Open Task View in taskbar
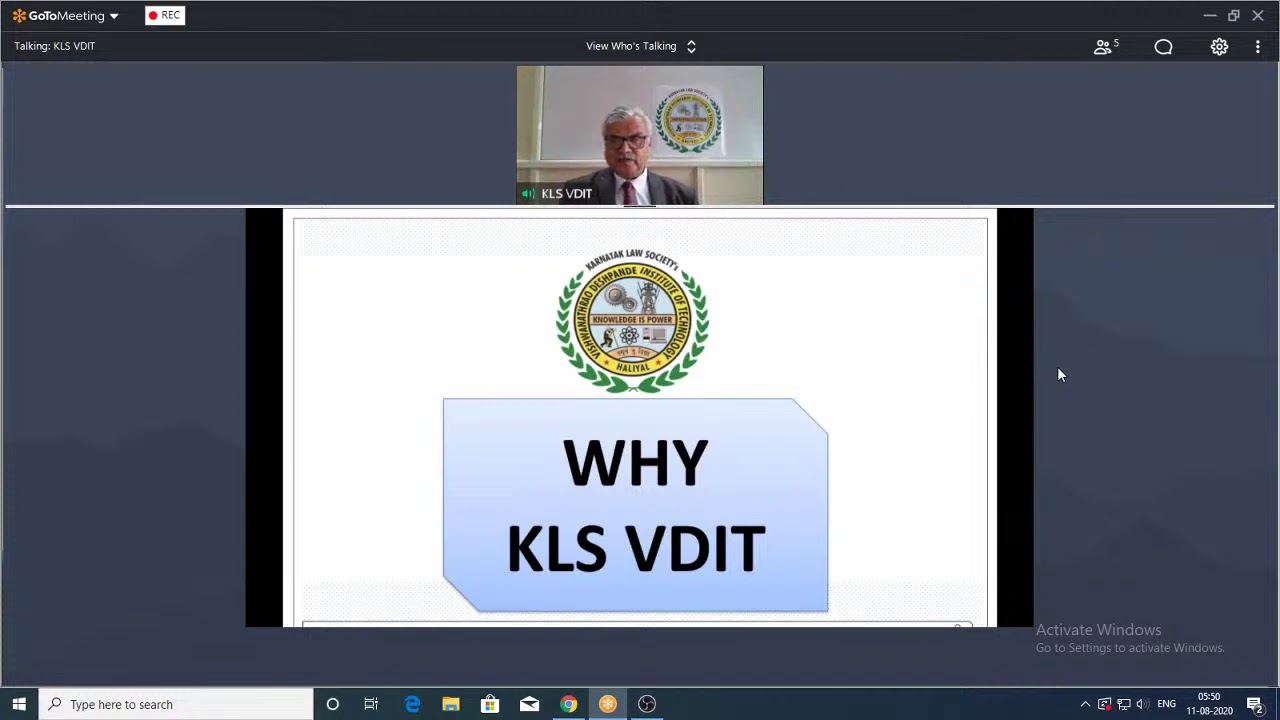Image resolution: width=1280 pixels, height=720 pixels. [x=371, y=704]
